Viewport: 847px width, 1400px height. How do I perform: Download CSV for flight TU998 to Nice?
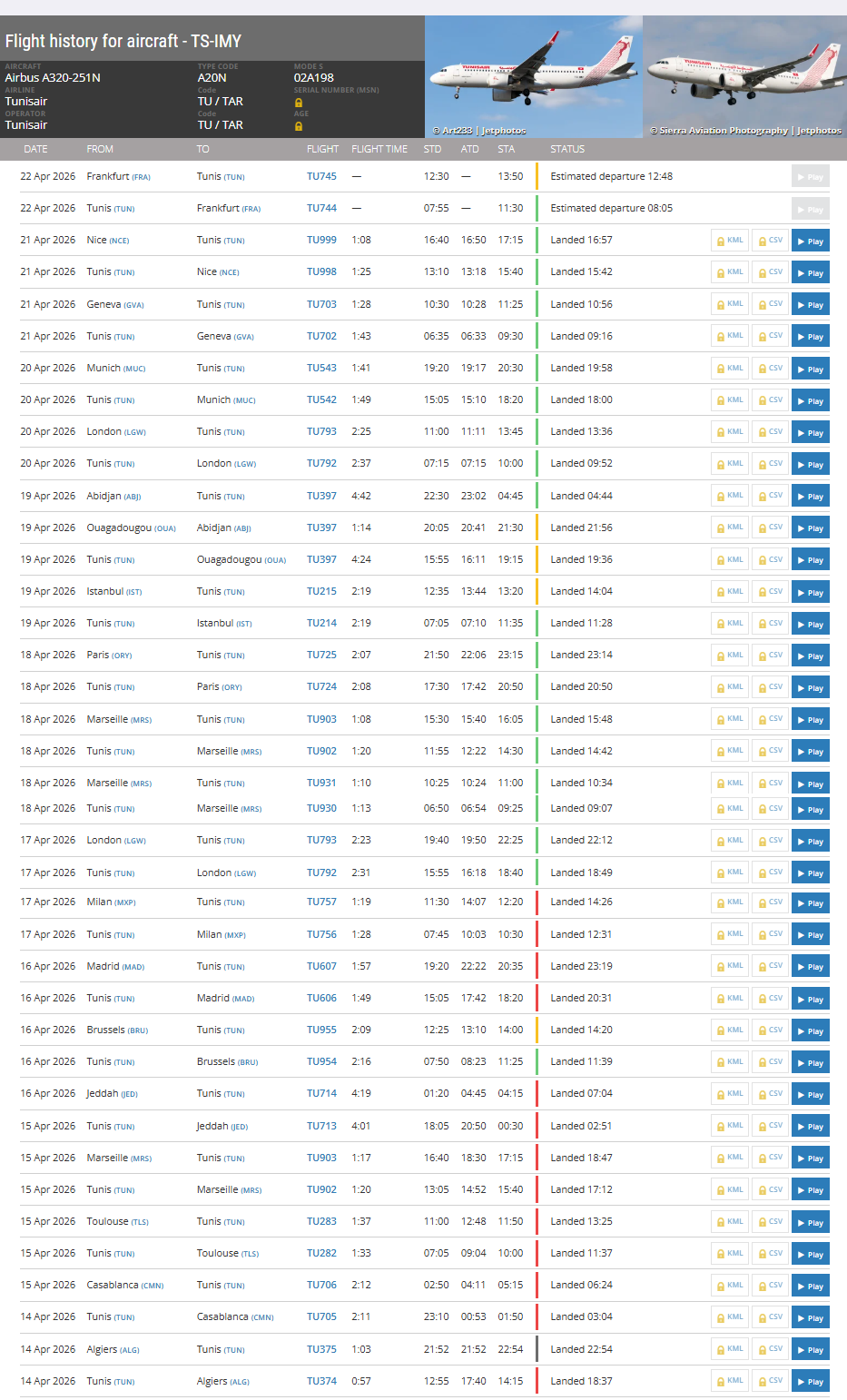[770, 272]
